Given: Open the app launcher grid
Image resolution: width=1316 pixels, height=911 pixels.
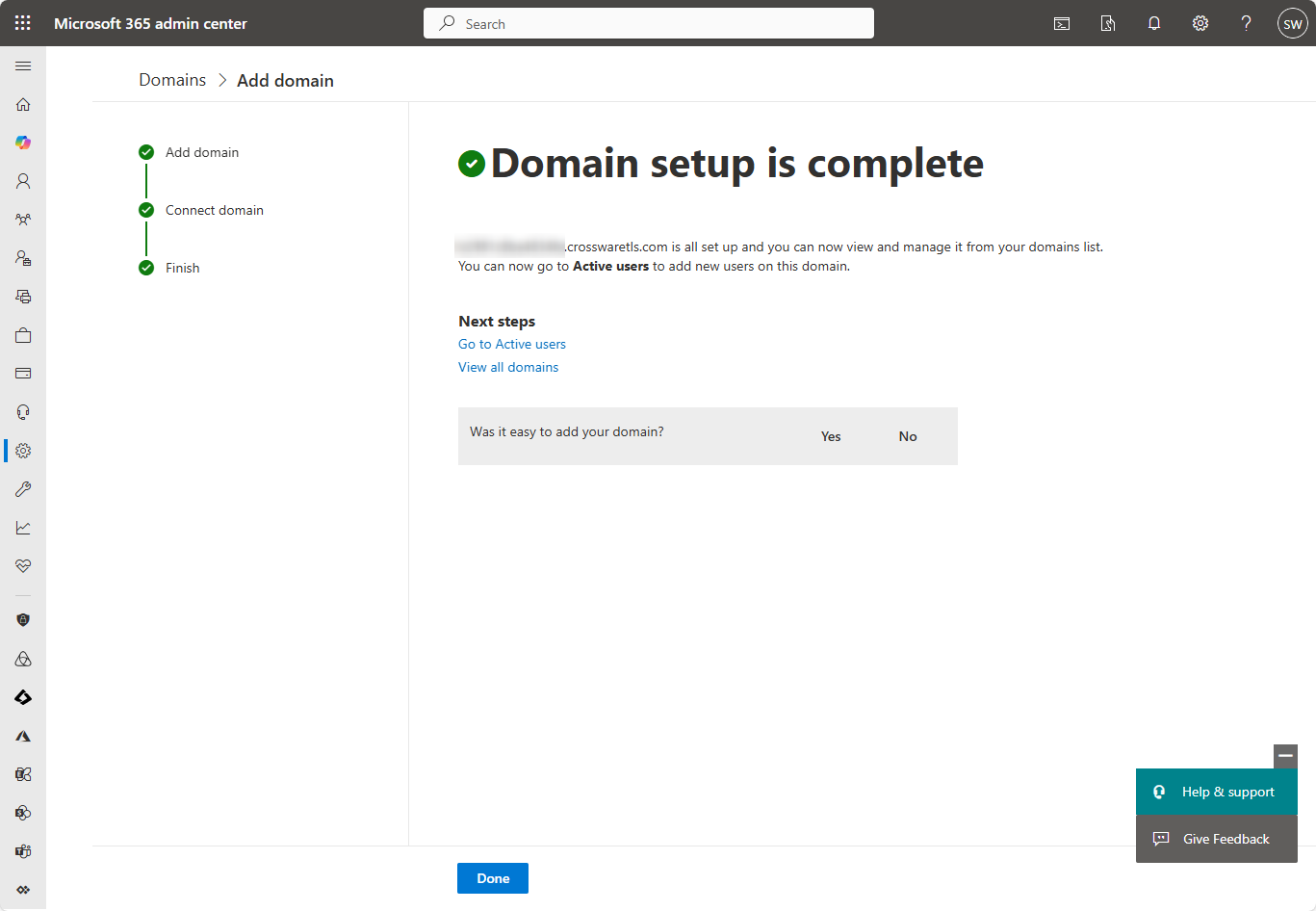Looking at the screenshot, I should [23, 23].
